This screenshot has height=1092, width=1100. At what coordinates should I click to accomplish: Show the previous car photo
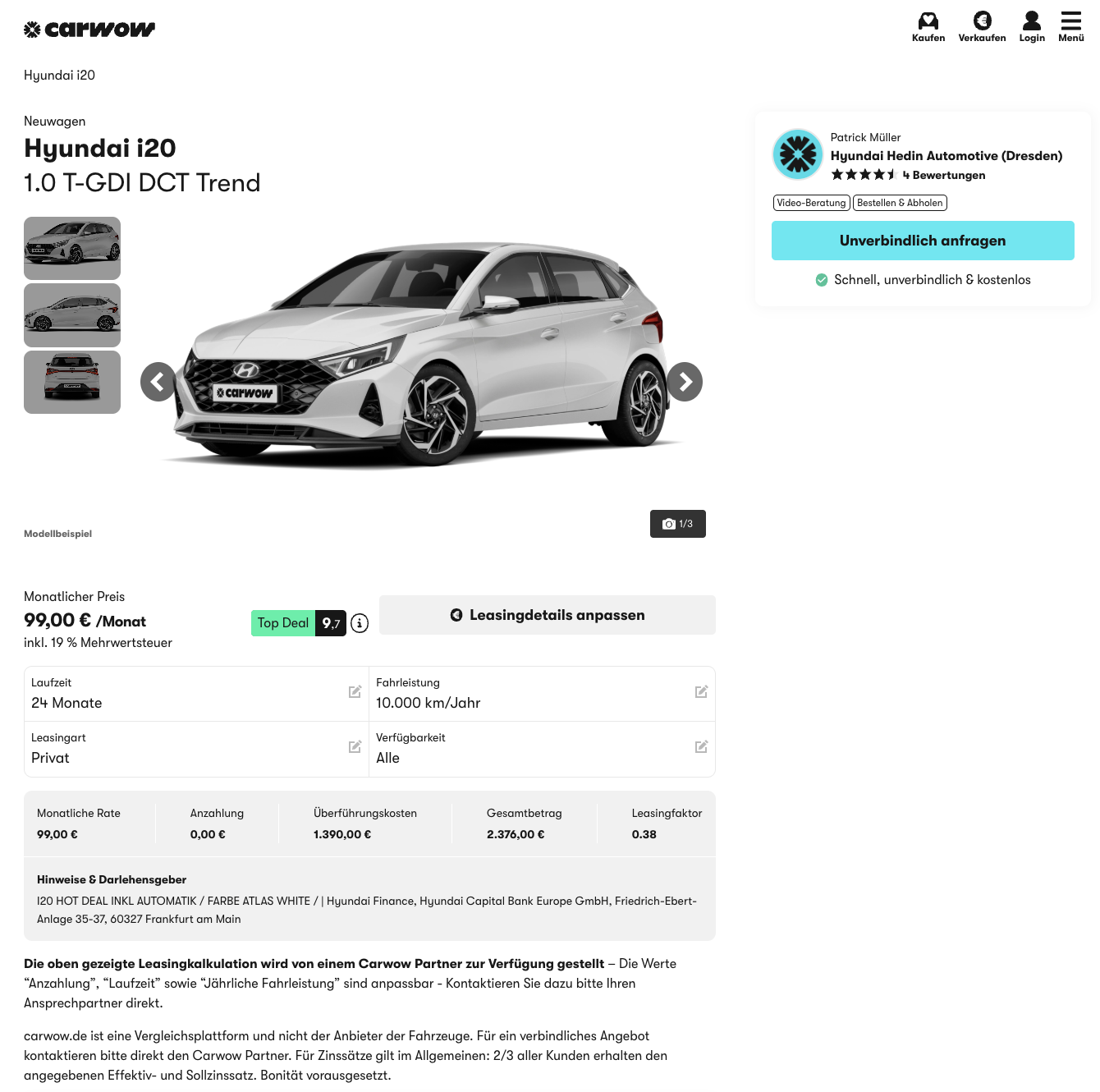point(158,382)
